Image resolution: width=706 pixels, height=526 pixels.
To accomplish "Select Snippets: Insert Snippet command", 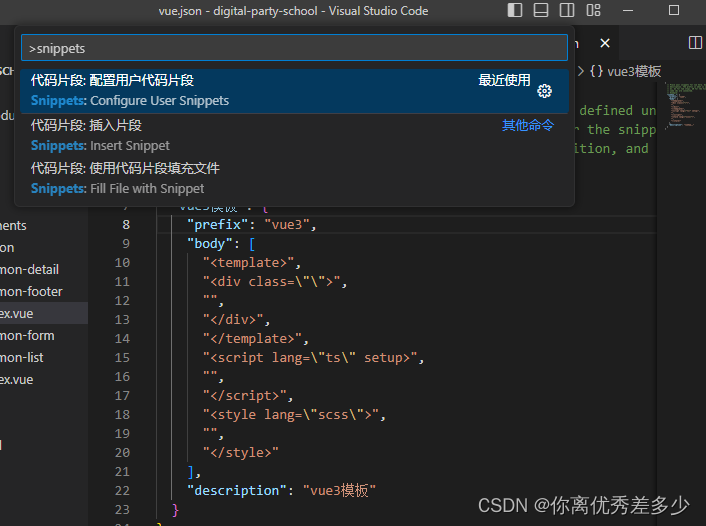I will tap(294, 135).
